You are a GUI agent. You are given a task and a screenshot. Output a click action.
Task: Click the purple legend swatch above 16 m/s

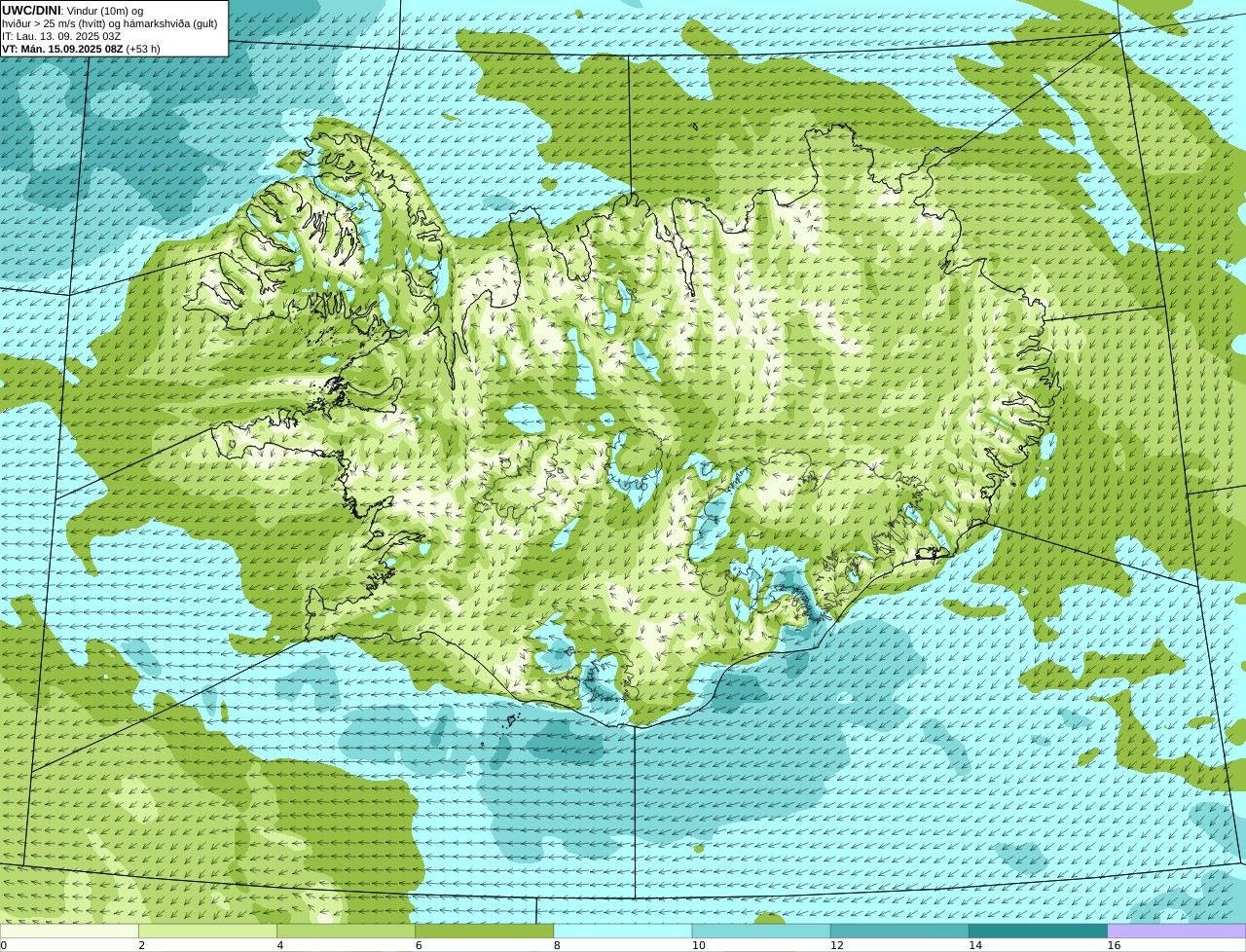(1177, 932)
